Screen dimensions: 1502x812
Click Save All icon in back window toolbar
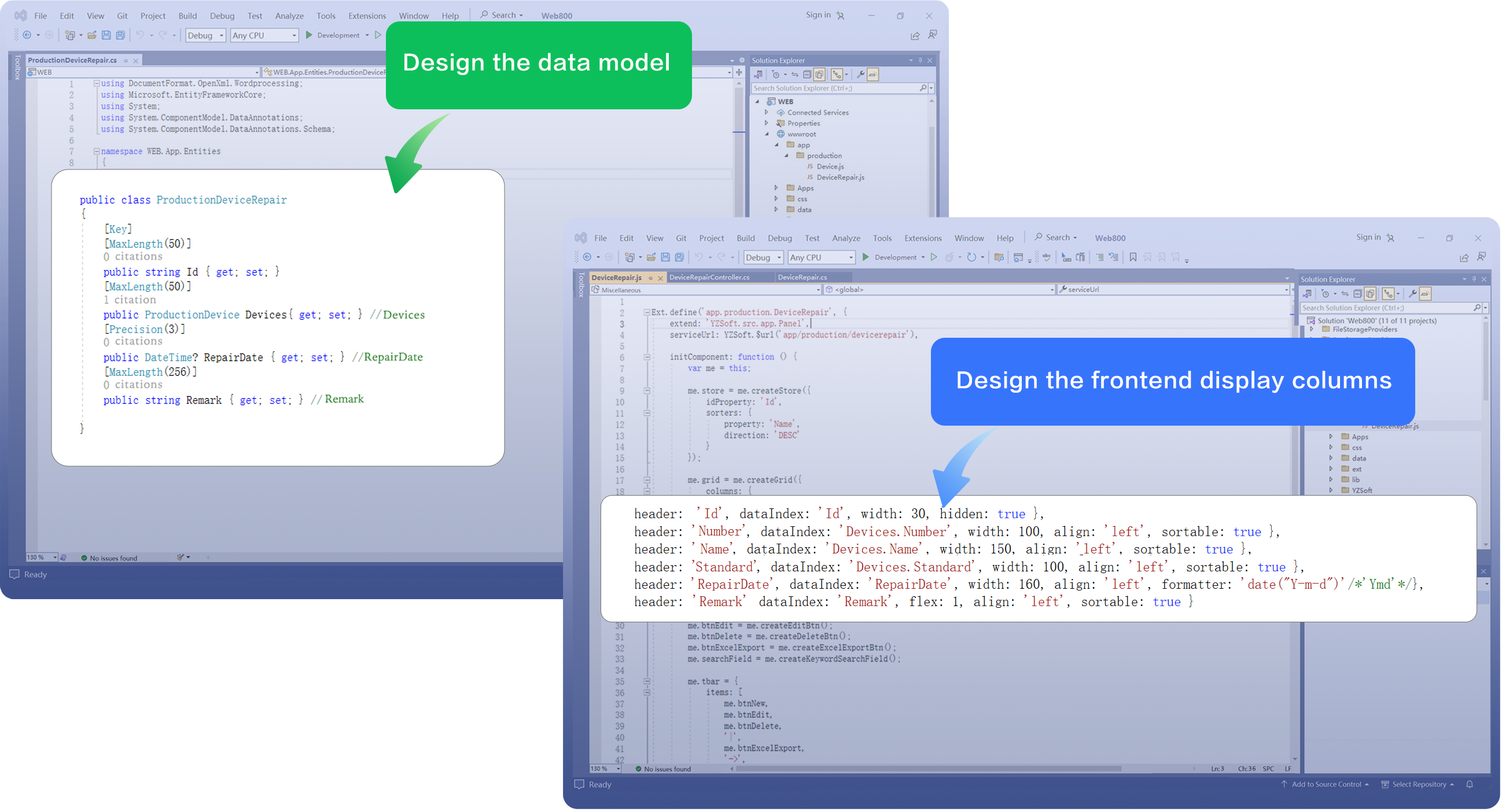120,35
